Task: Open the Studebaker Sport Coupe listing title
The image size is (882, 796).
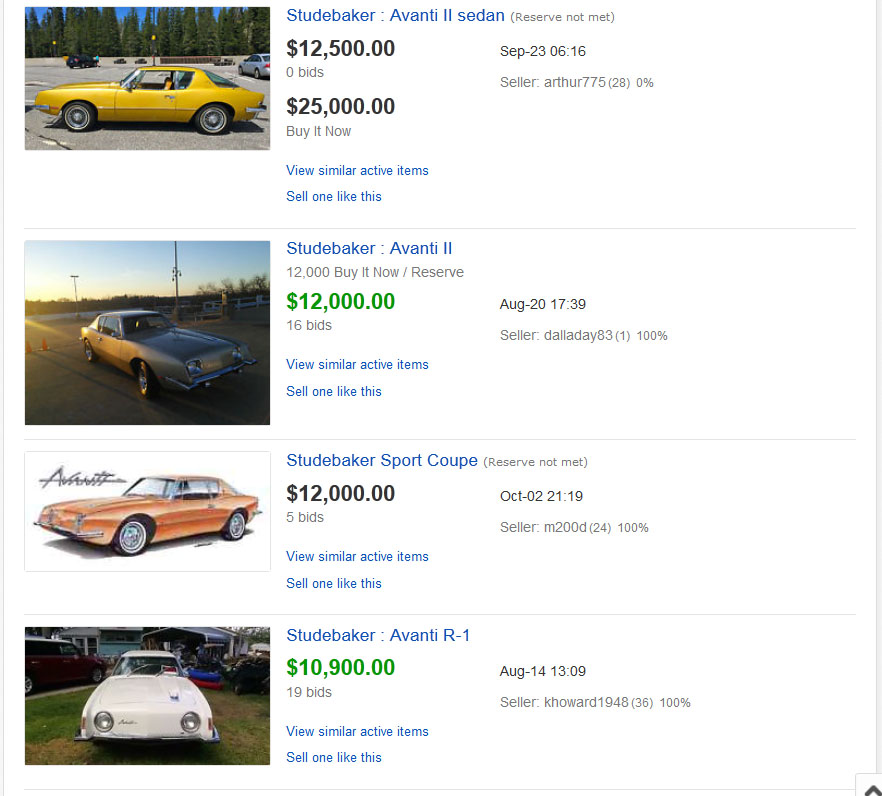Action: pos(382,461)
